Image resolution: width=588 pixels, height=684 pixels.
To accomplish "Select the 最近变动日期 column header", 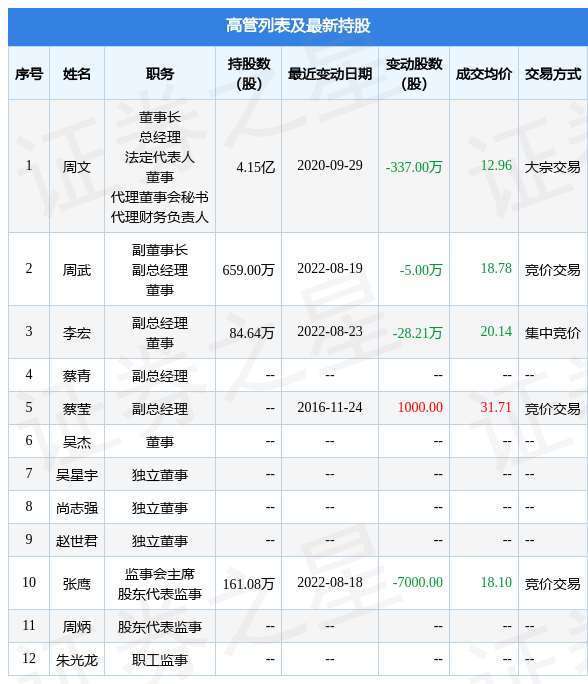I will pos(330,74).
